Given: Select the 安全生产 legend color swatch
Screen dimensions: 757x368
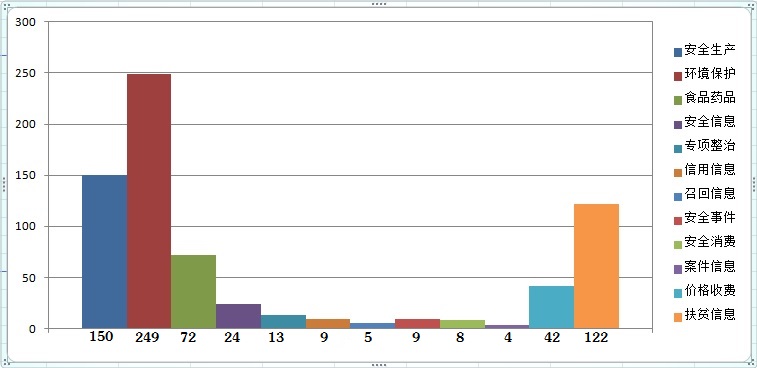Looking at the screenshot, I should pos(678,52).
